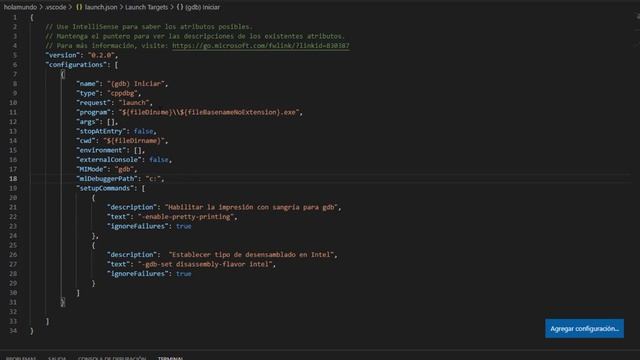
Task: Select holamundo in the breadcrumb path
Action: coord(20,7)
